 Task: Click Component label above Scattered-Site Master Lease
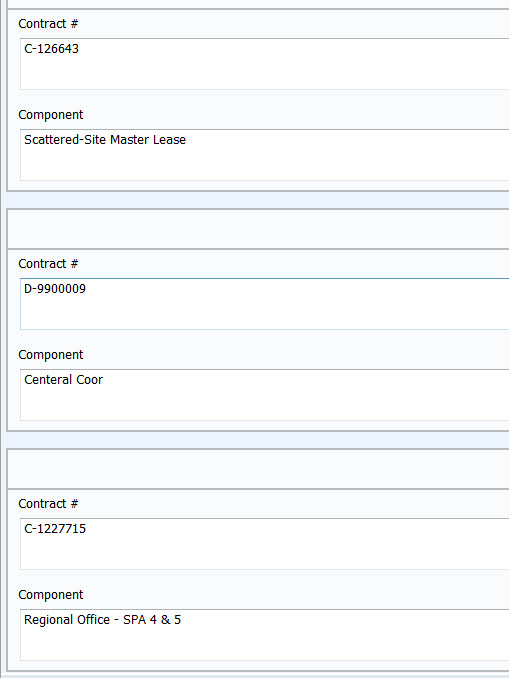point(51,115)
